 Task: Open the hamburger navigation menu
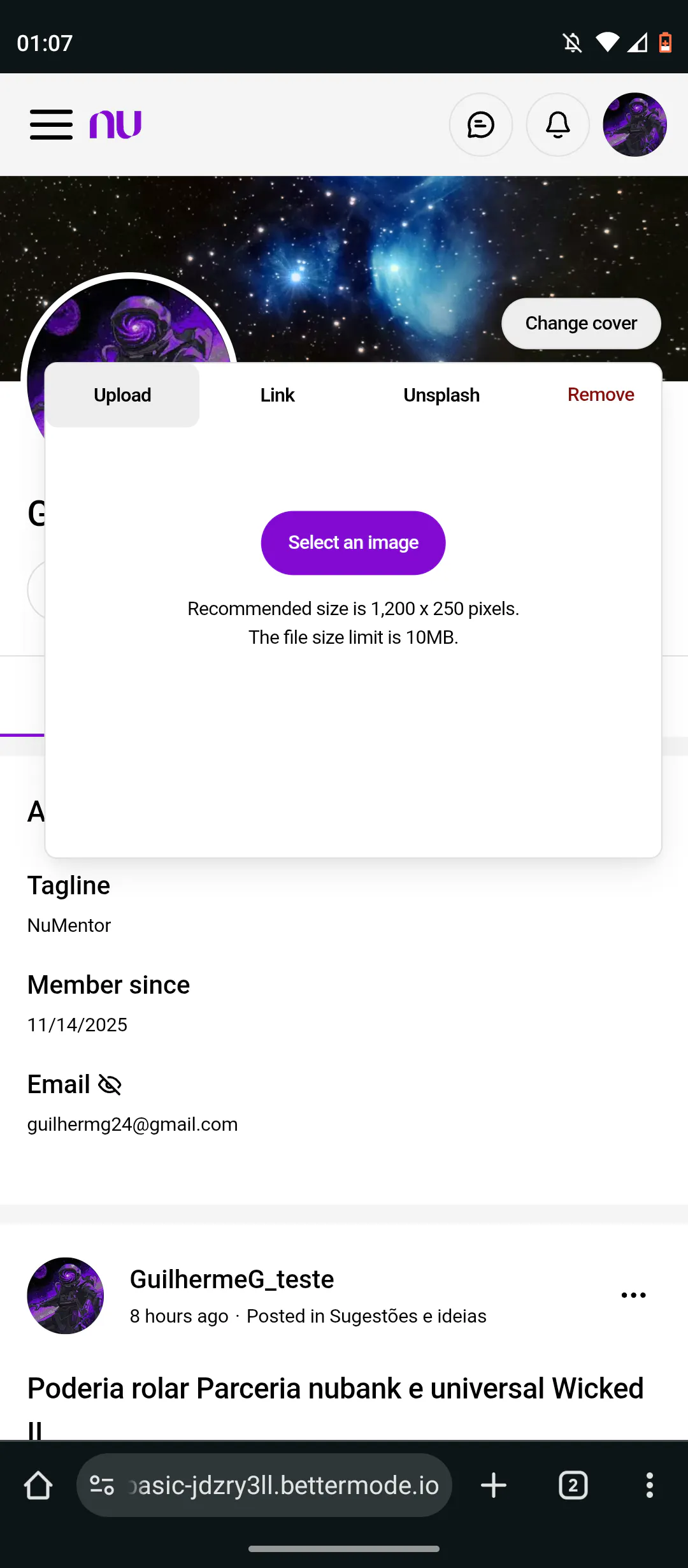click(x=51, y=124)
